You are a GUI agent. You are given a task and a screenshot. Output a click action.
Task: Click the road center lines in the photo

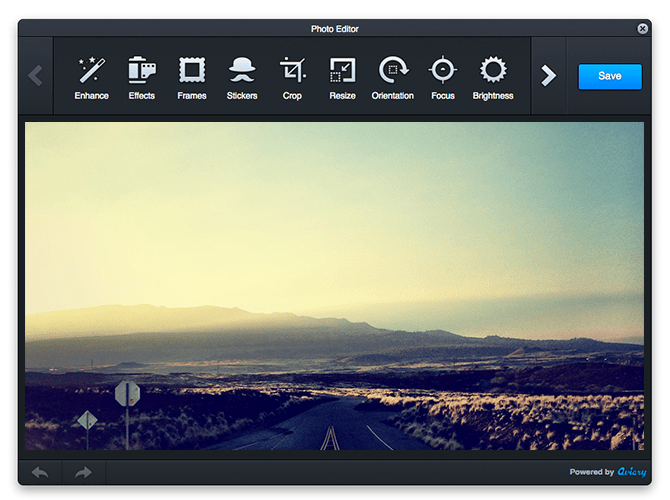click(x=331, y=437)
